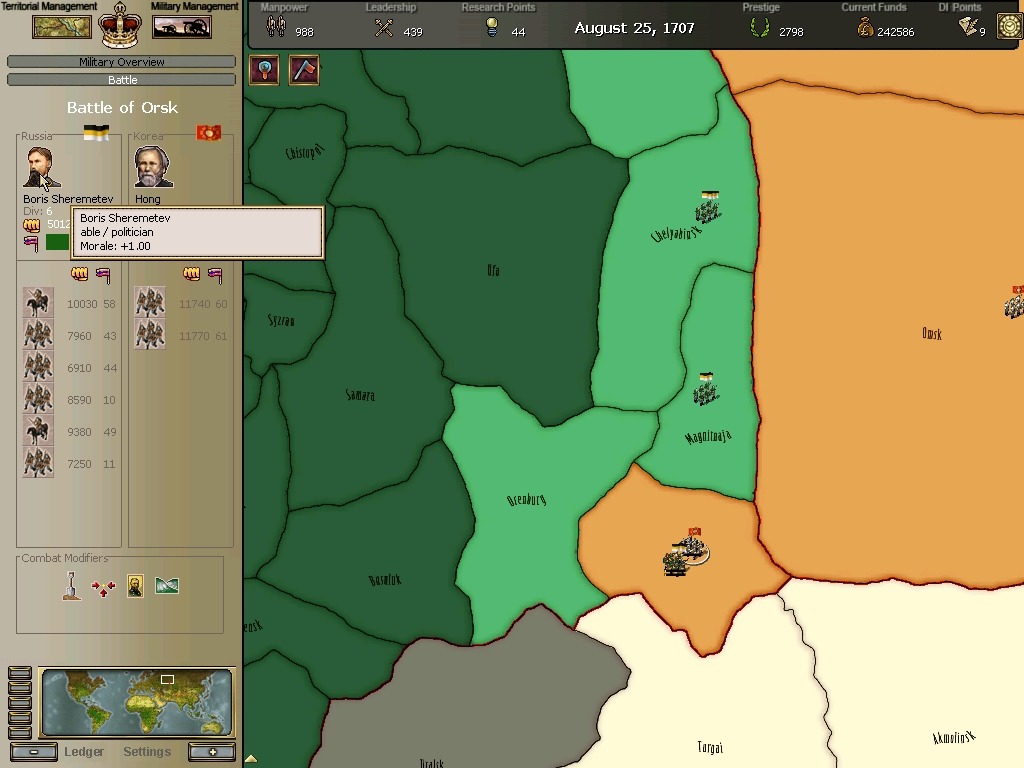Click the magnifier map tool icon
1024x768 pixels.
pyautogui.click(x=264, y=69)
